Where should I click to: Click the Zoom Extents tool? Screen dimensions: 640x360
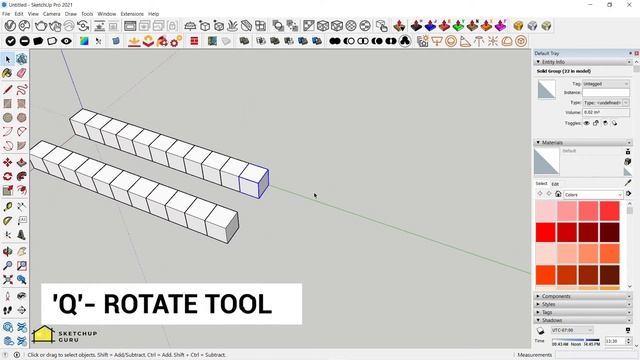click(7, 280)
